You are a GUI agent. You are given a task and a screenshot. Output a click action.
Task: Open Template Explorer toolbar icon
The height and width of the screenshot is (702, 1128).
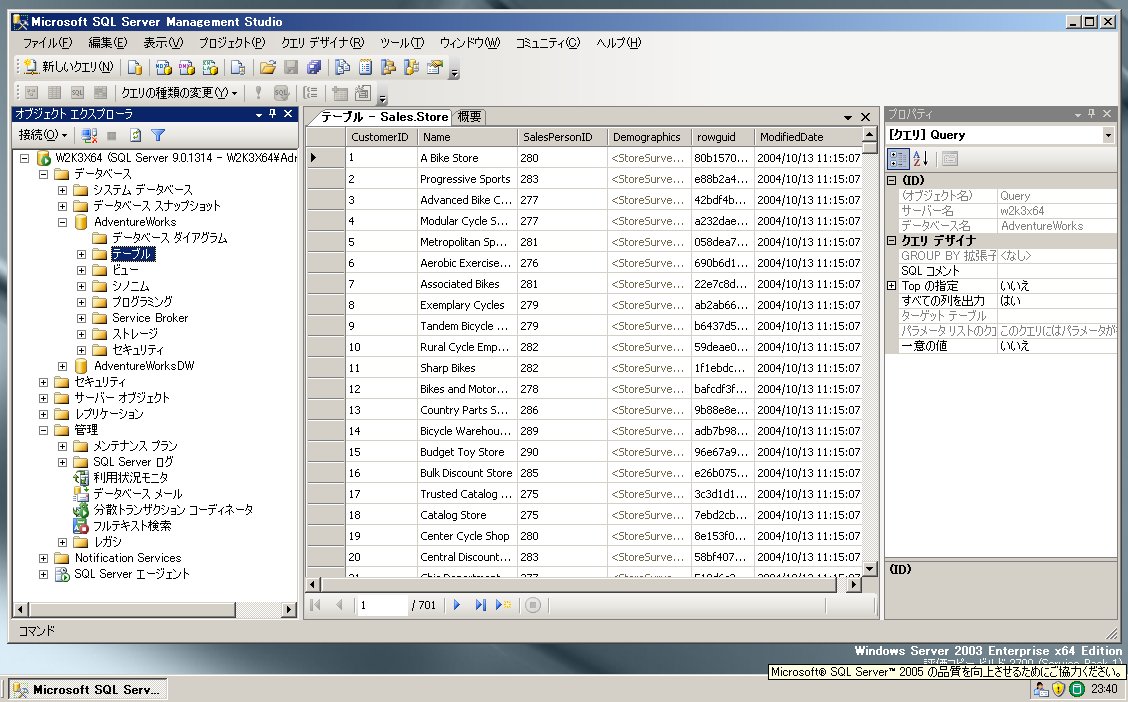[x=411, y=67]
